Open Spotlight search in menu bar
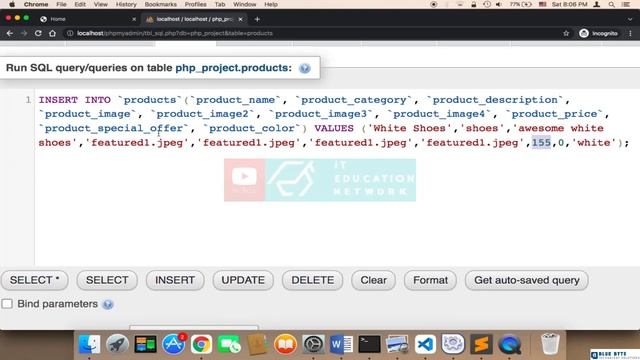The width and height of the screenshot is (640, 360). (x=611, y=4)
